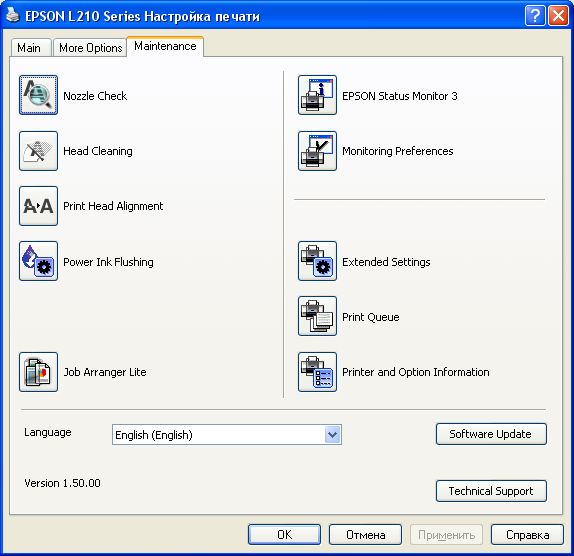Screen dimensions: 574x556
Task: Switch to the Main tab
Action: tap(31, 48)
